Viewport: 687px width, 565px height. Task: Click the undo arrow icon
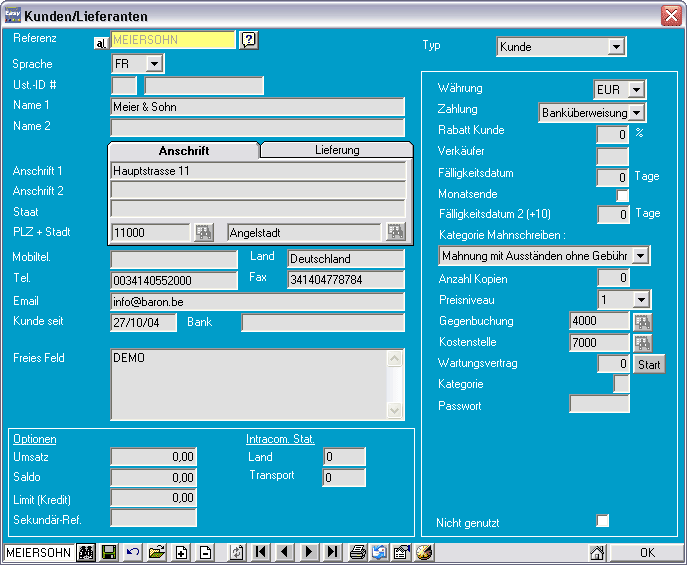pyautogui.click(x=133, y=552)
